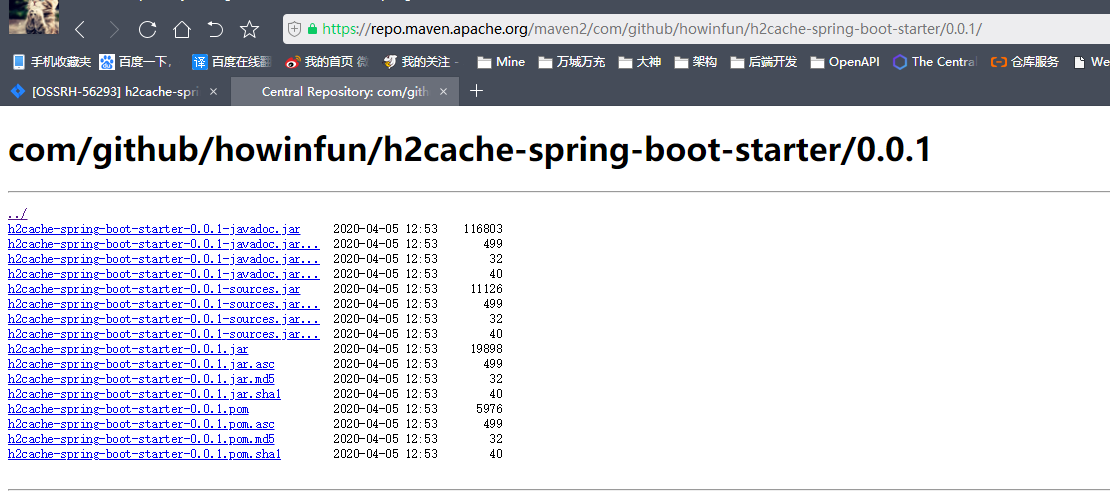Open the sources.jar... link with size 40
The height and width of the screenshot is (500, 1110).
tap(164, 334)
